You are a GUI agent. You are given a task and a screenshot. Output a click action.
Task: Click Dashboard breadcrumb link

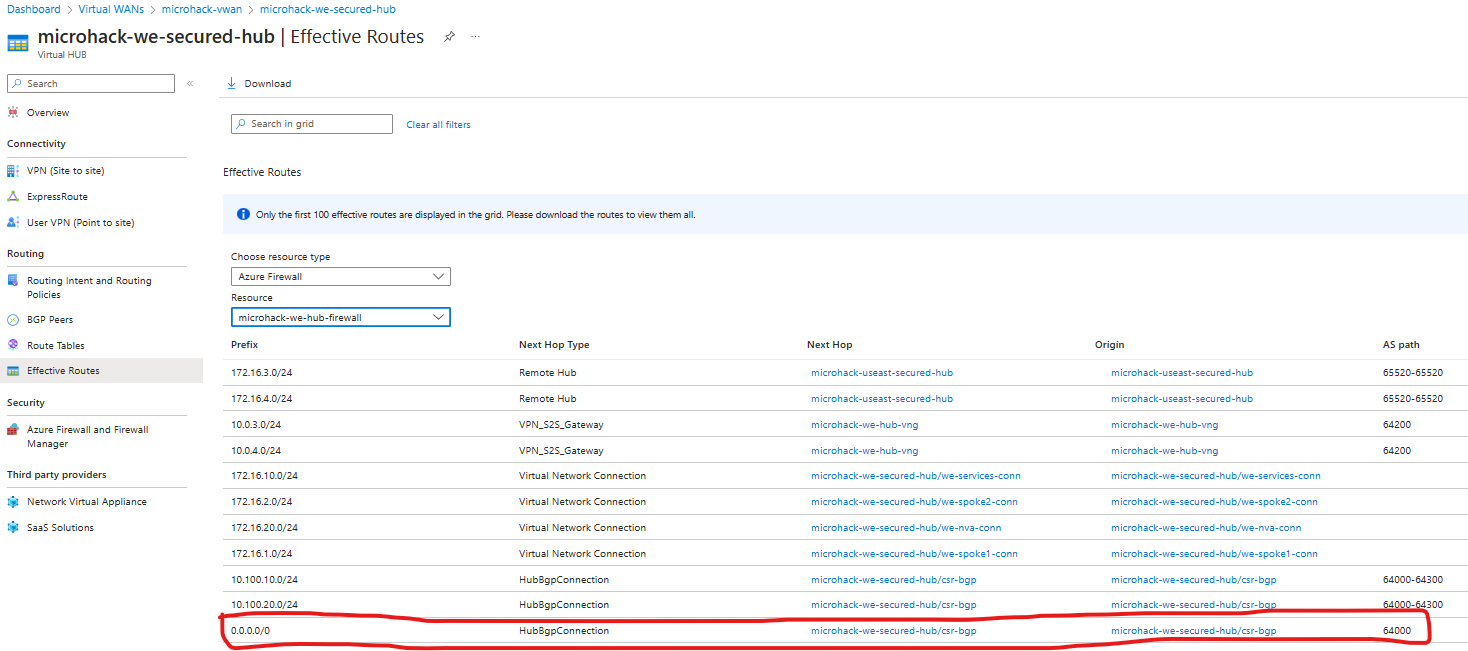34,9
